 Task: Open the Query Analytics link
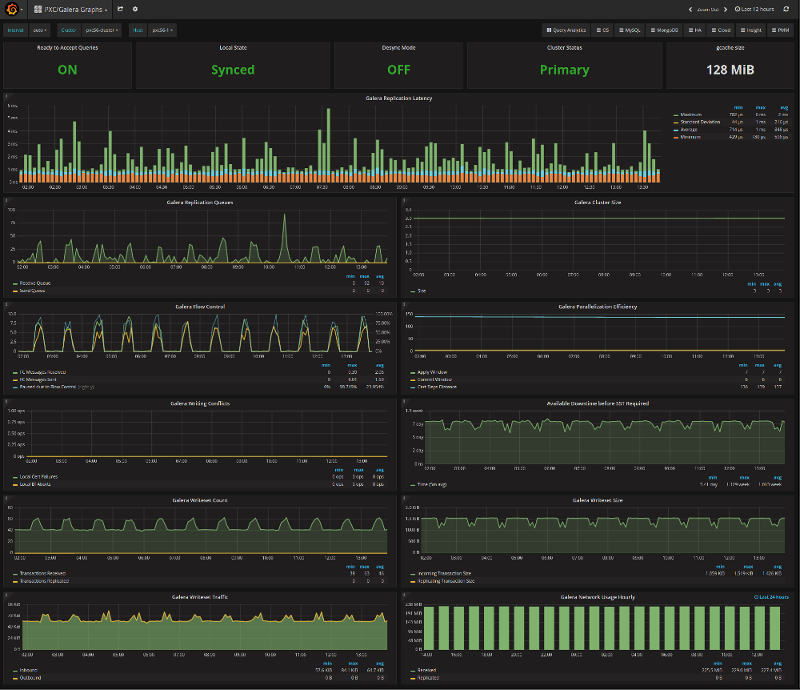pos(566,31)
